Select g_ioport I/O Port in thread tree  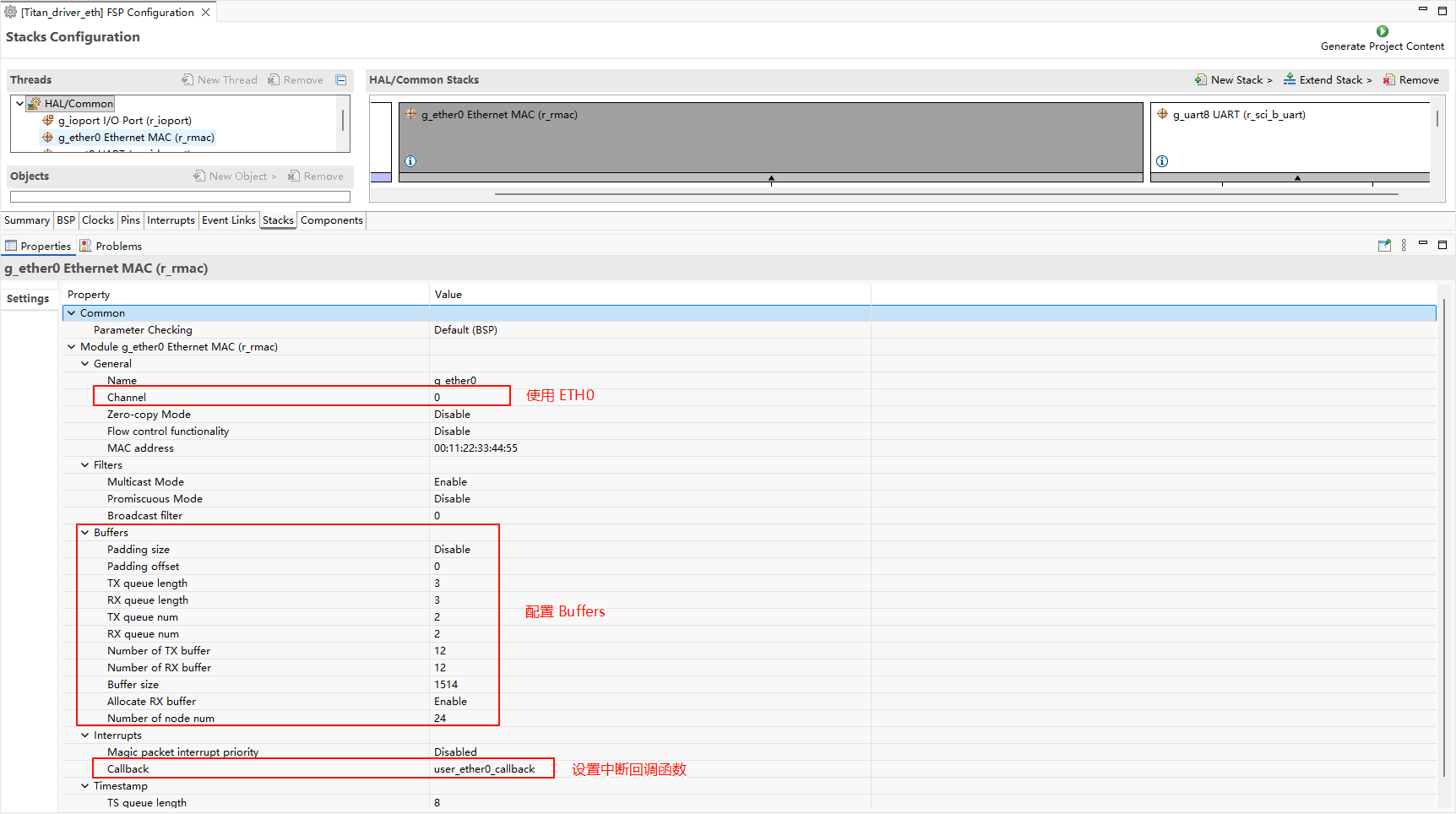(124, 121)
